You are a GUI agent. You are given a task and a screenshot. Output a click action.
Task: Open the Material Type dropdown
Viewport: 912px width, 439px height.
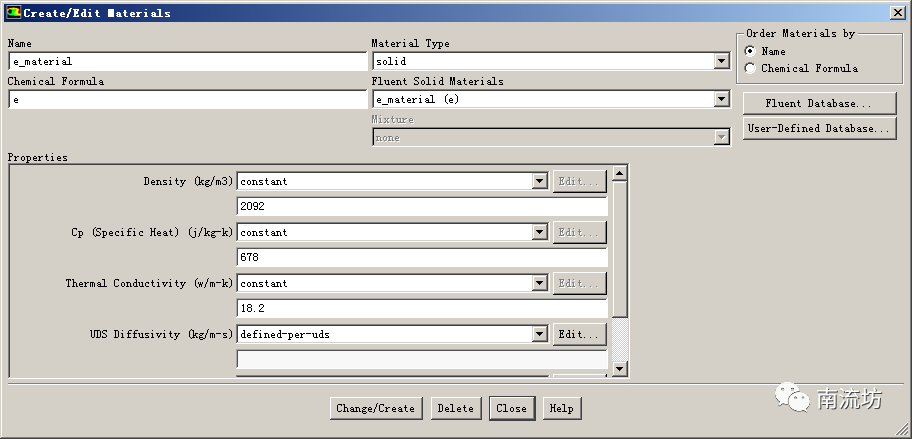(x=722, y=61)
